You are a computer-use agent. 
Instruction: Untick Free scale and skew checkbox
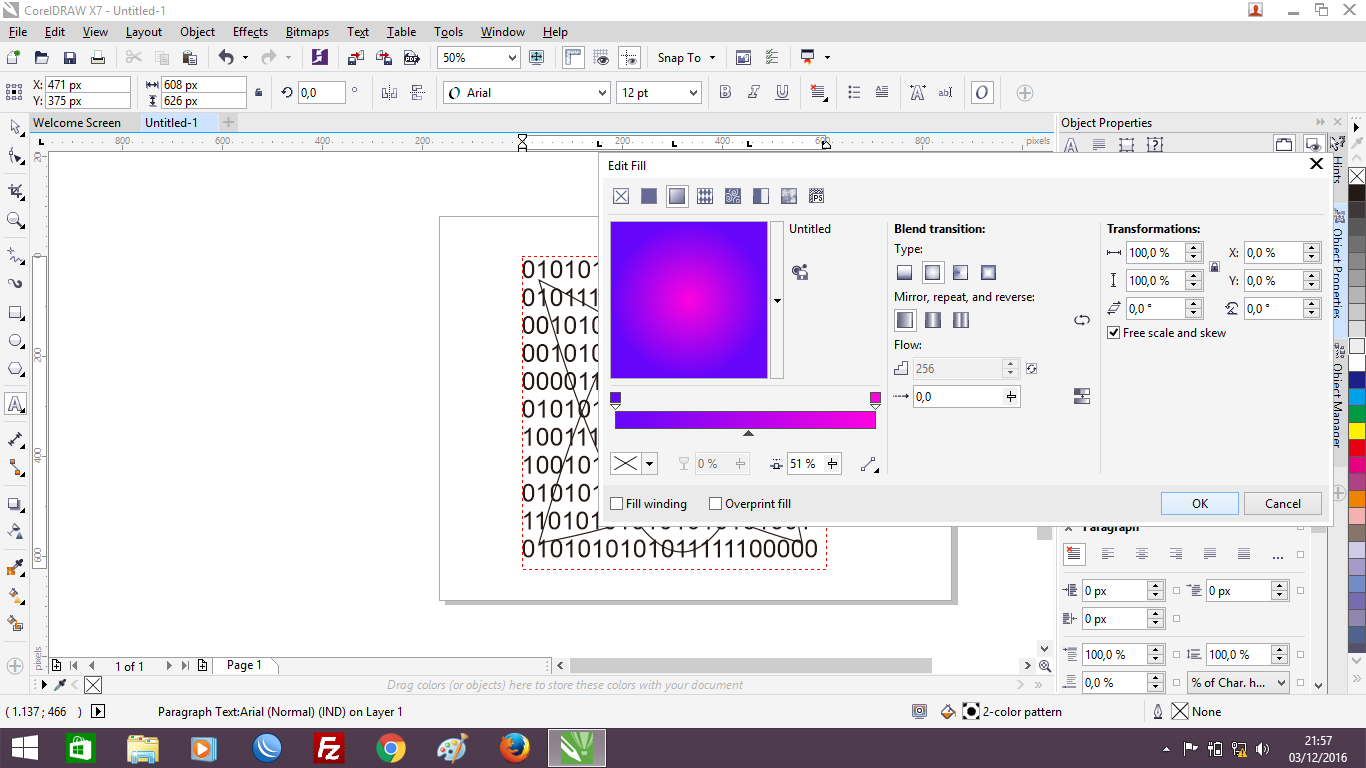1114,333
